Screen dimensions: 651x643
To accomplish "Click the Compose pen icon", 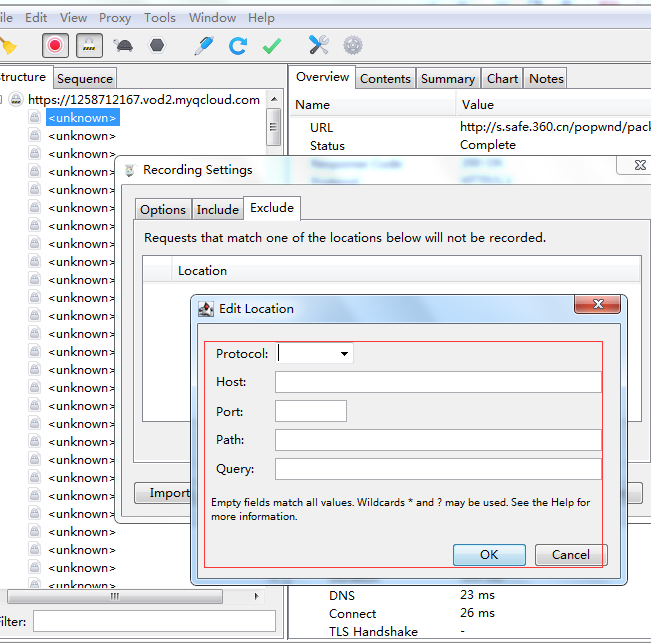I will pos(204,45).
